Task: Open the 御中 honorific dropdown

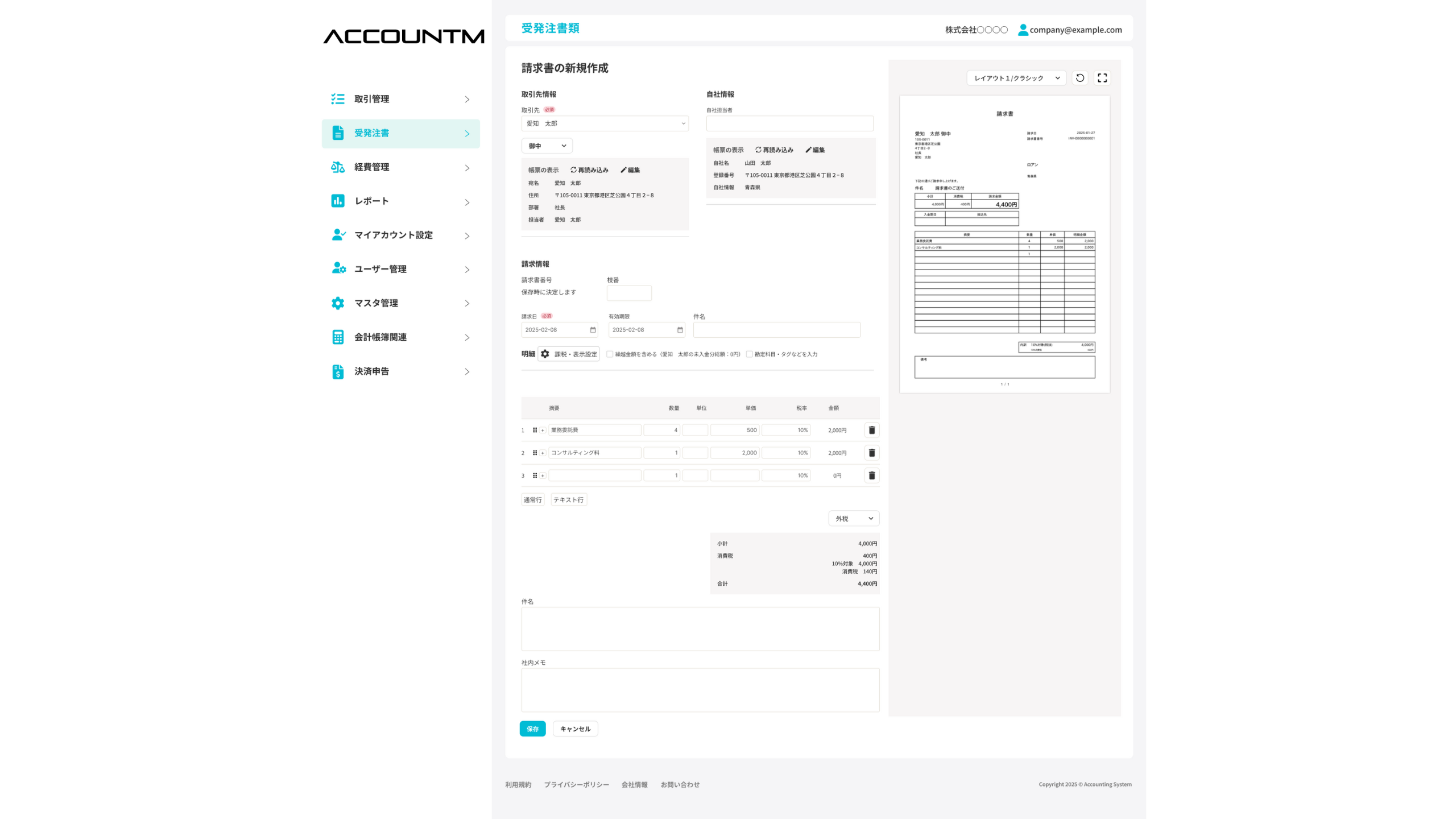Action: 547,146
